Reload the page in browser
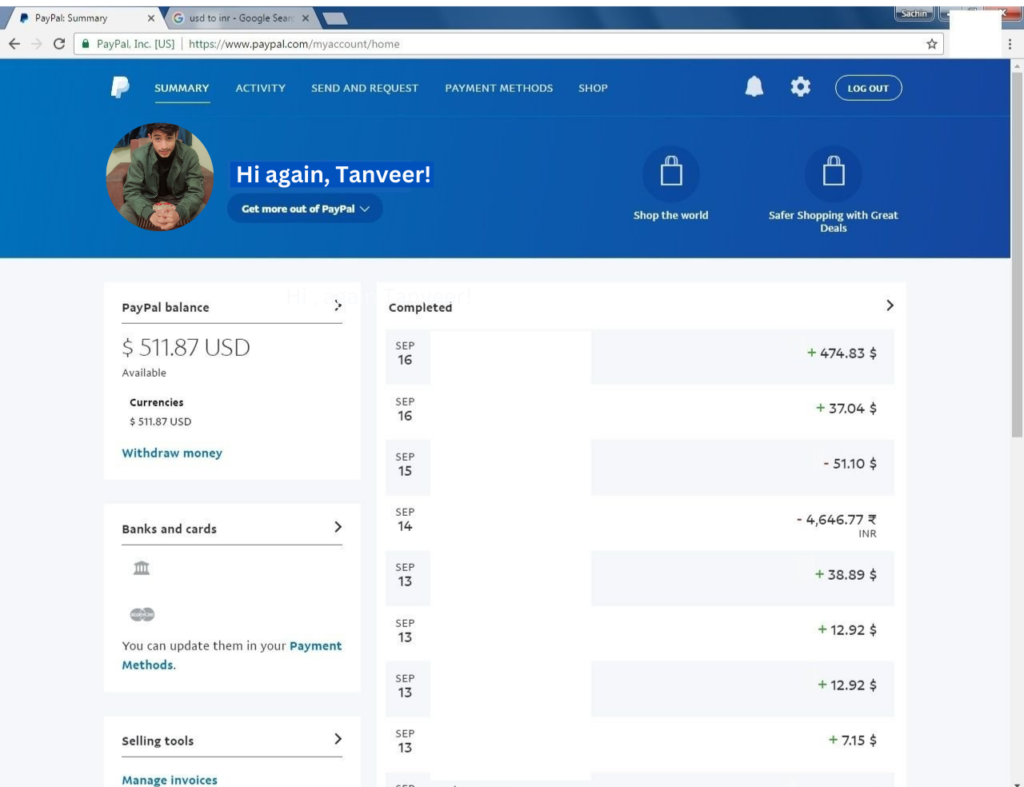This screenshot has height=787, width=1024. point(59,44)
